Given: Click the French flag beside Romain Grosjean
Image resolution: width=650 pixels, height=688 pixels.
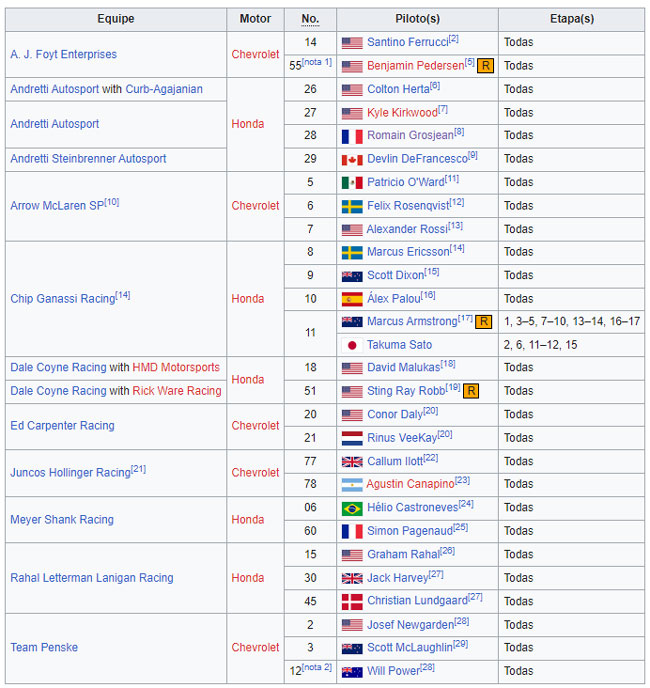Looking at the screenshot, I should pyautogui.click(x=352, y=136).
